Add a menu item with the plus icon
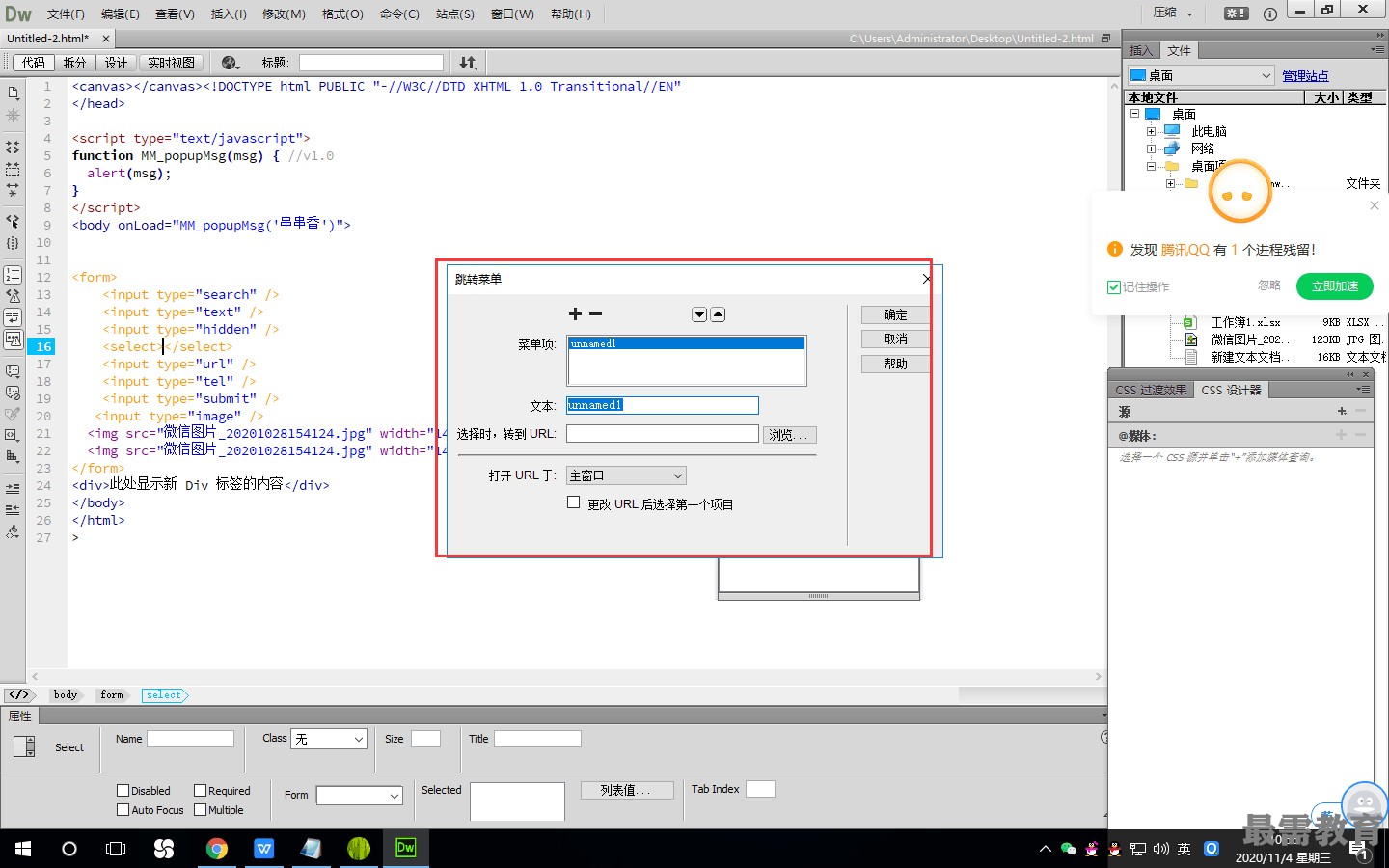 coord(575,314)
